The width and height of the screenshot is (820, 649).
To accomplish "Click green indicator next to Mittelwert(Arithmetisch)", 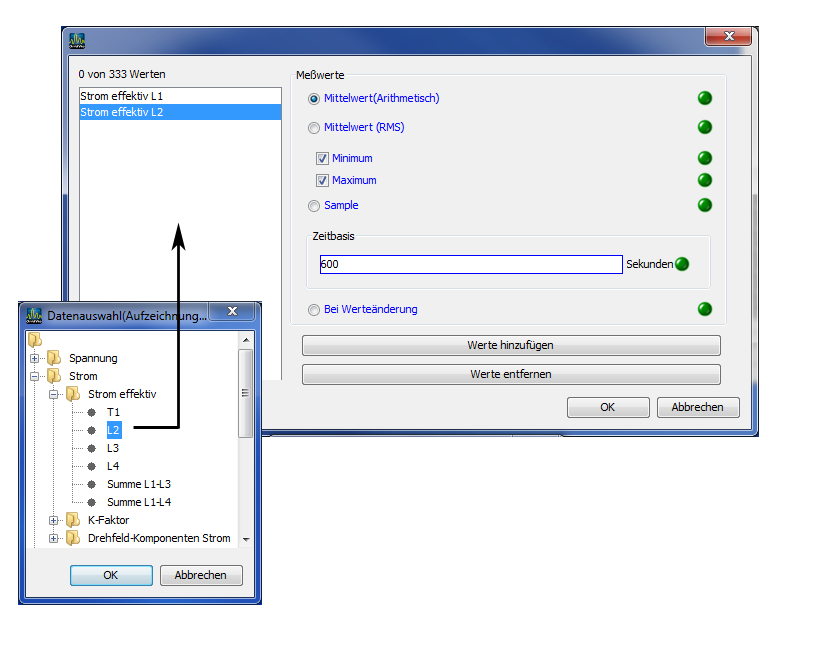I will click(704, 98).
